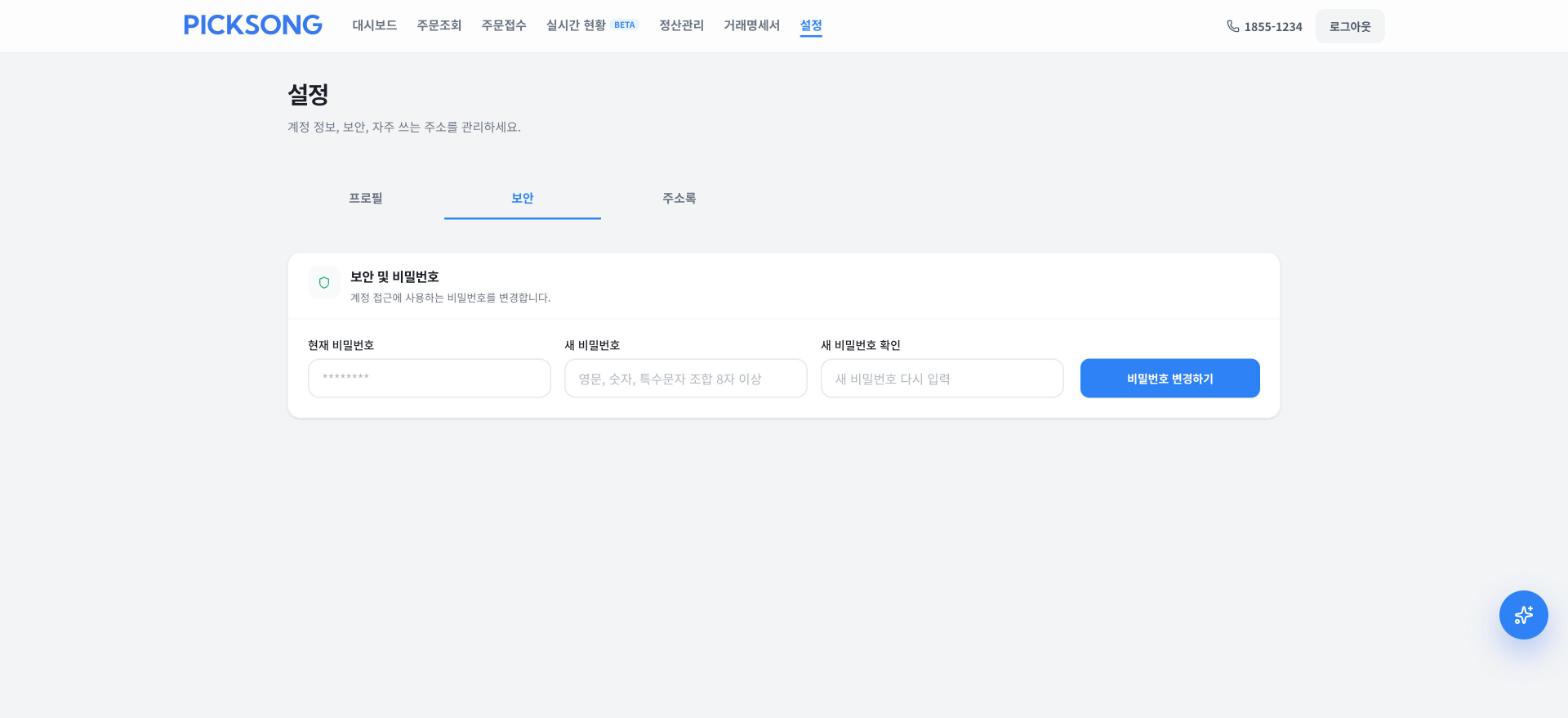Click the 보안 및 비밀번호 section title
Image resolution: width=1568 pixels, height=718 pixels.
(x=394, y=277)
